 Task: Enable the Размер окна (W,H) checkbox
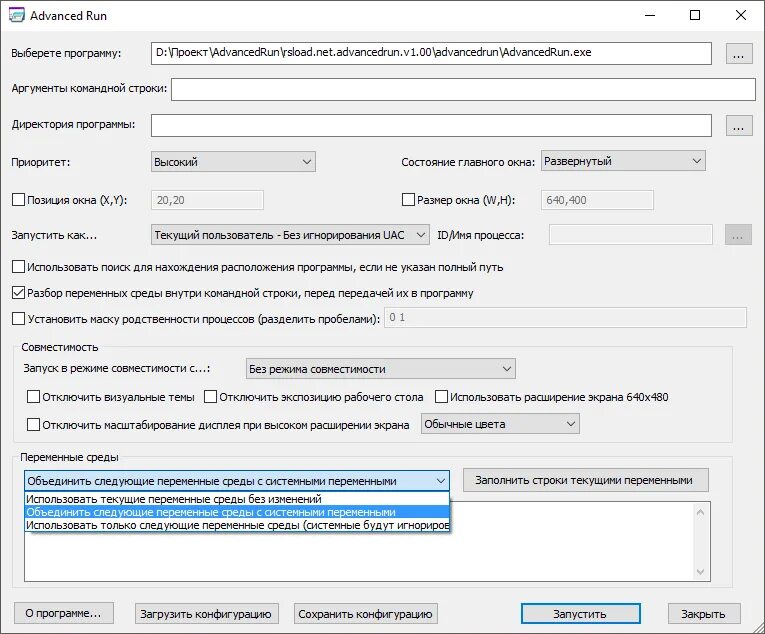(x=408, y=200)
